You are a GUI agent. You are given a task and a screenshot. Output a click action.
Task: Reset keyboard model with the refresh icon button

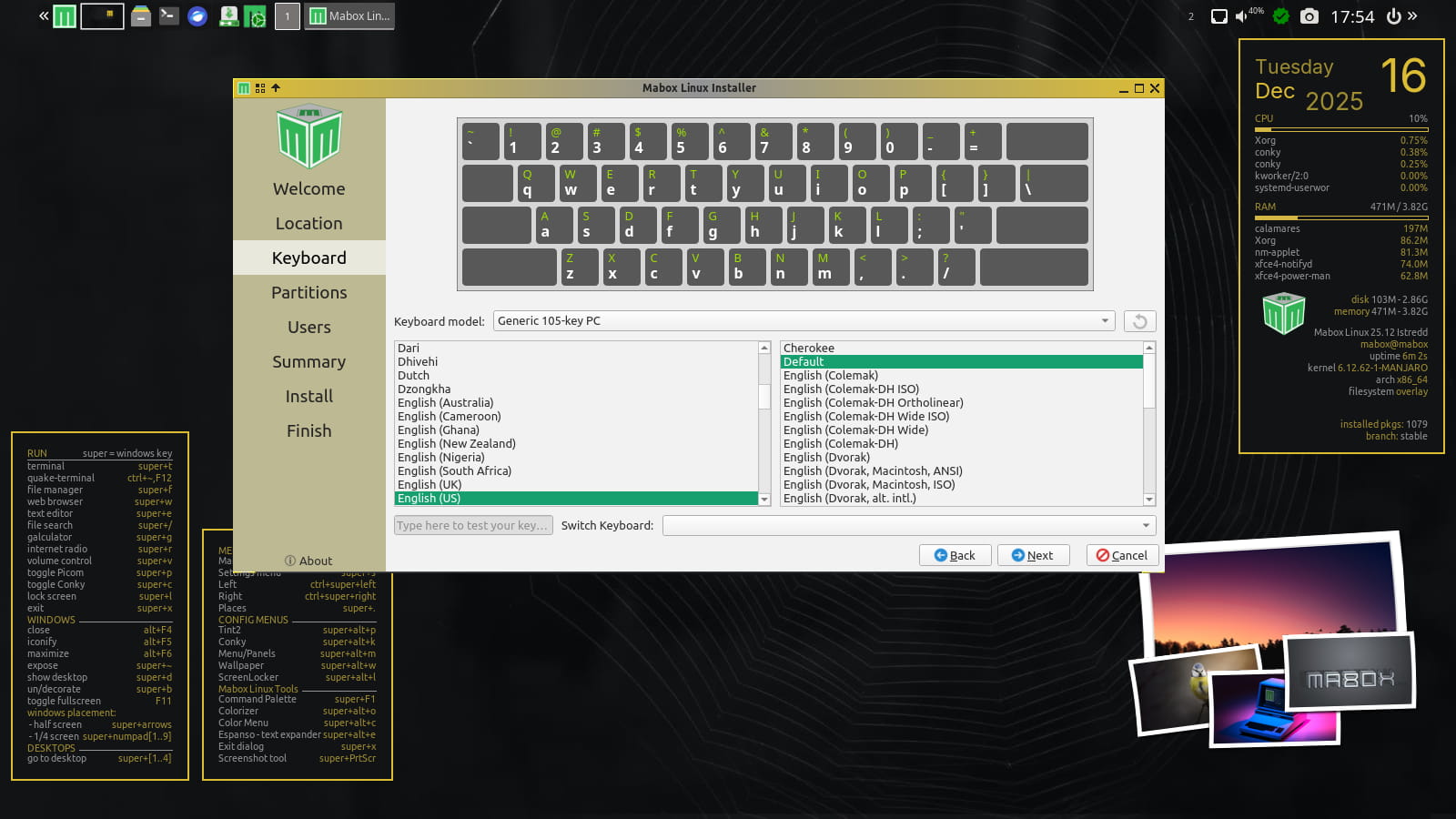1139,321
